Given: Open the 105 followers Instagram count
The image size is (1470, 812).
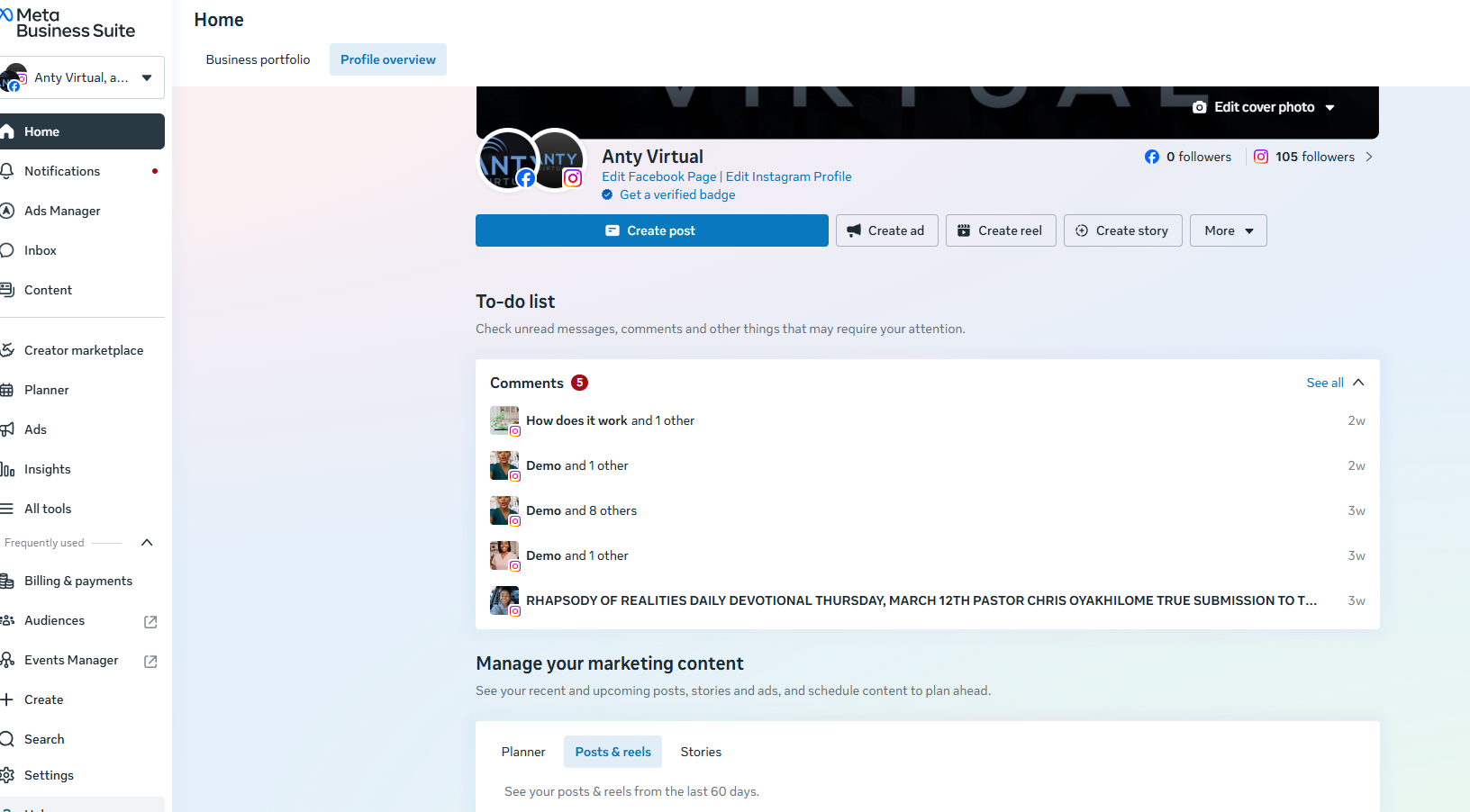Looking at the screenshot, I should click(1315, 157).
